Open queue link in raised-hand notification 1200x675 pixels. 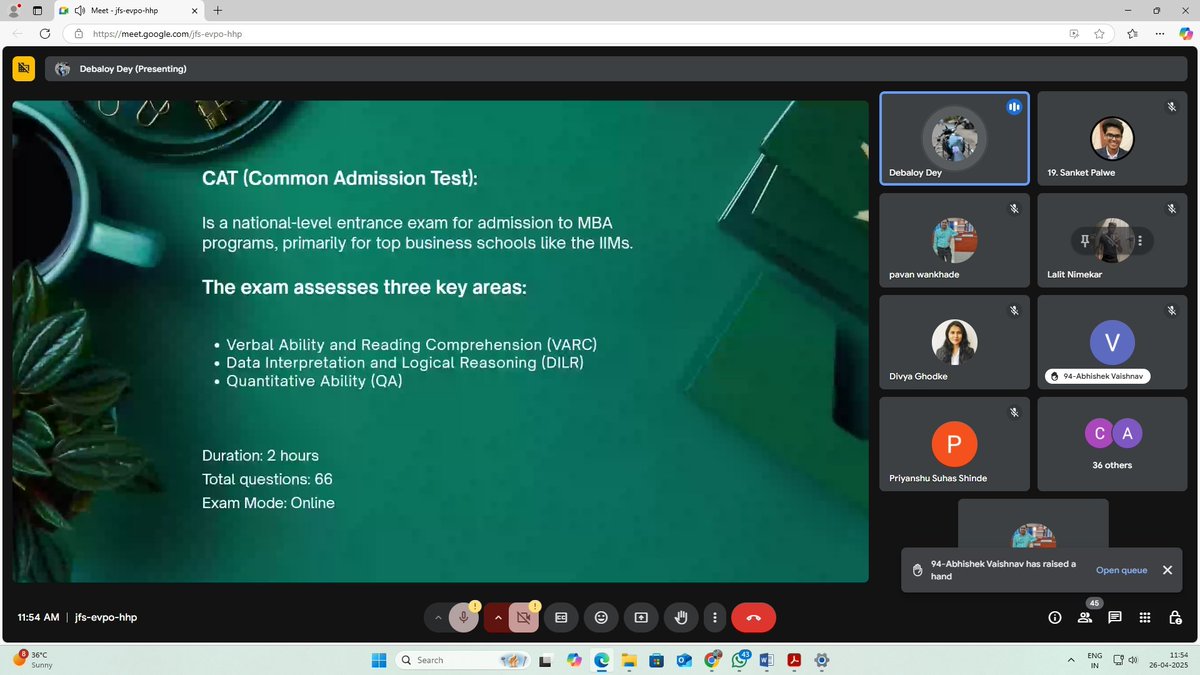(x=1121, y=570)
